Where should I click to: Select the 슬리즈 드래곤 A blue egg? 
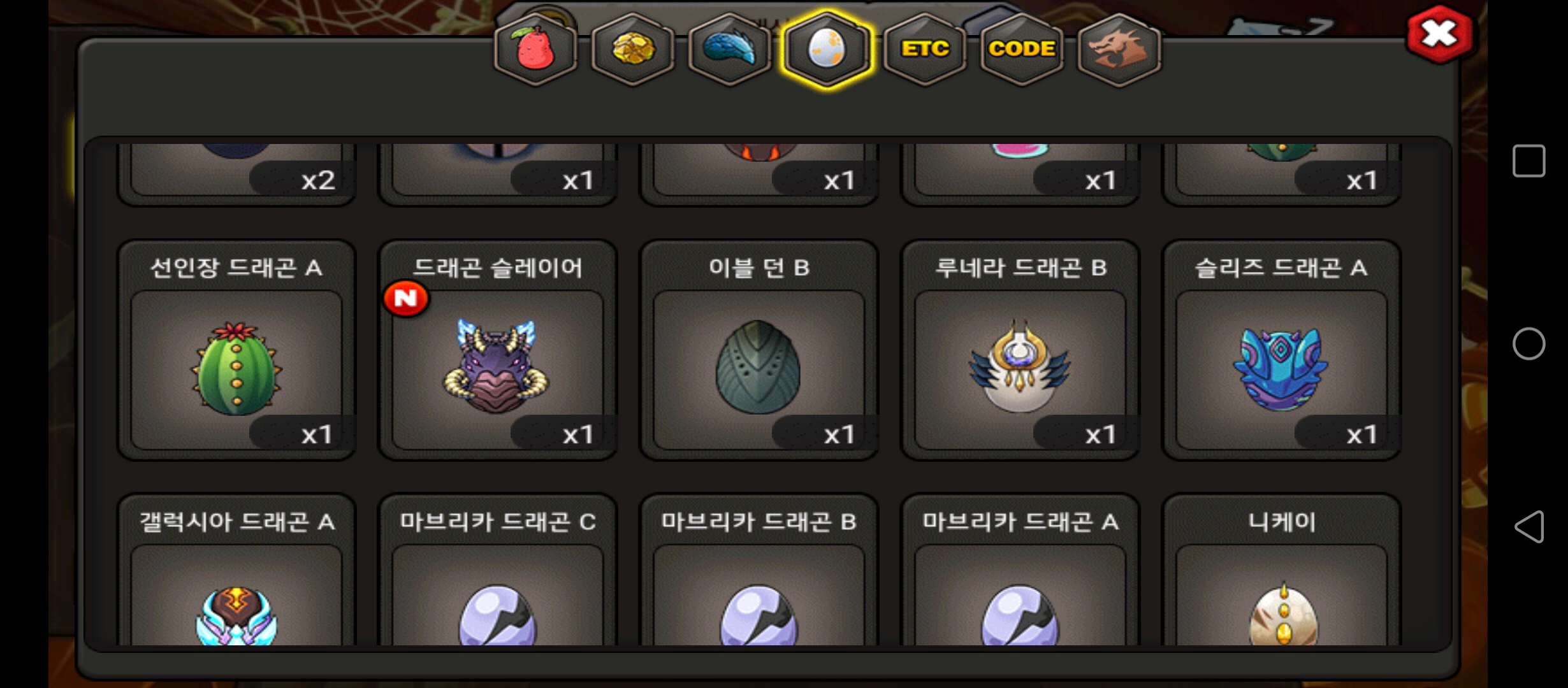click(x=1282, y=350)
